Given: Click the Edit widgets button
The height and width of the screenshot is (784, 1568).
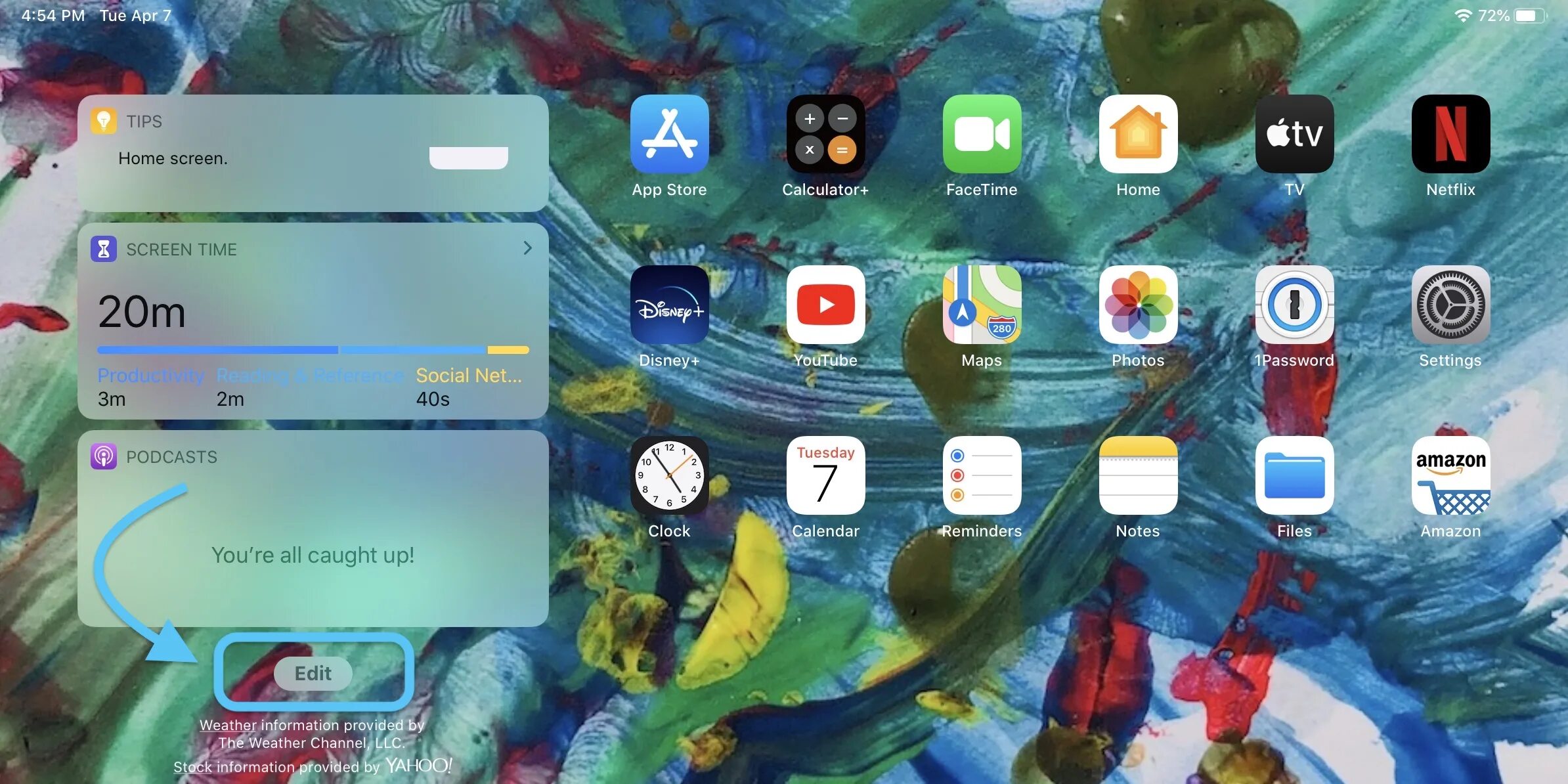Looking at the screenshot, I should tap(313, 673).
